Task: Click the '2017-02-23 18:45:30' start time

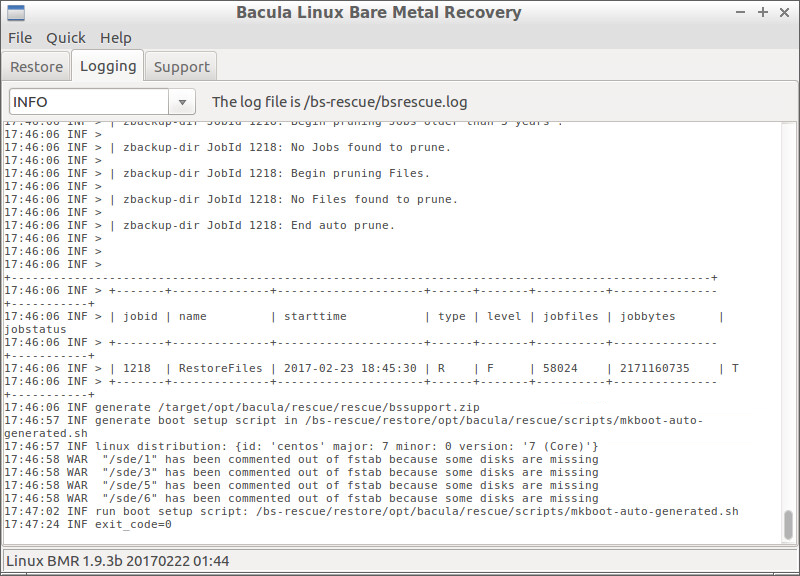Action: (350, 368)
